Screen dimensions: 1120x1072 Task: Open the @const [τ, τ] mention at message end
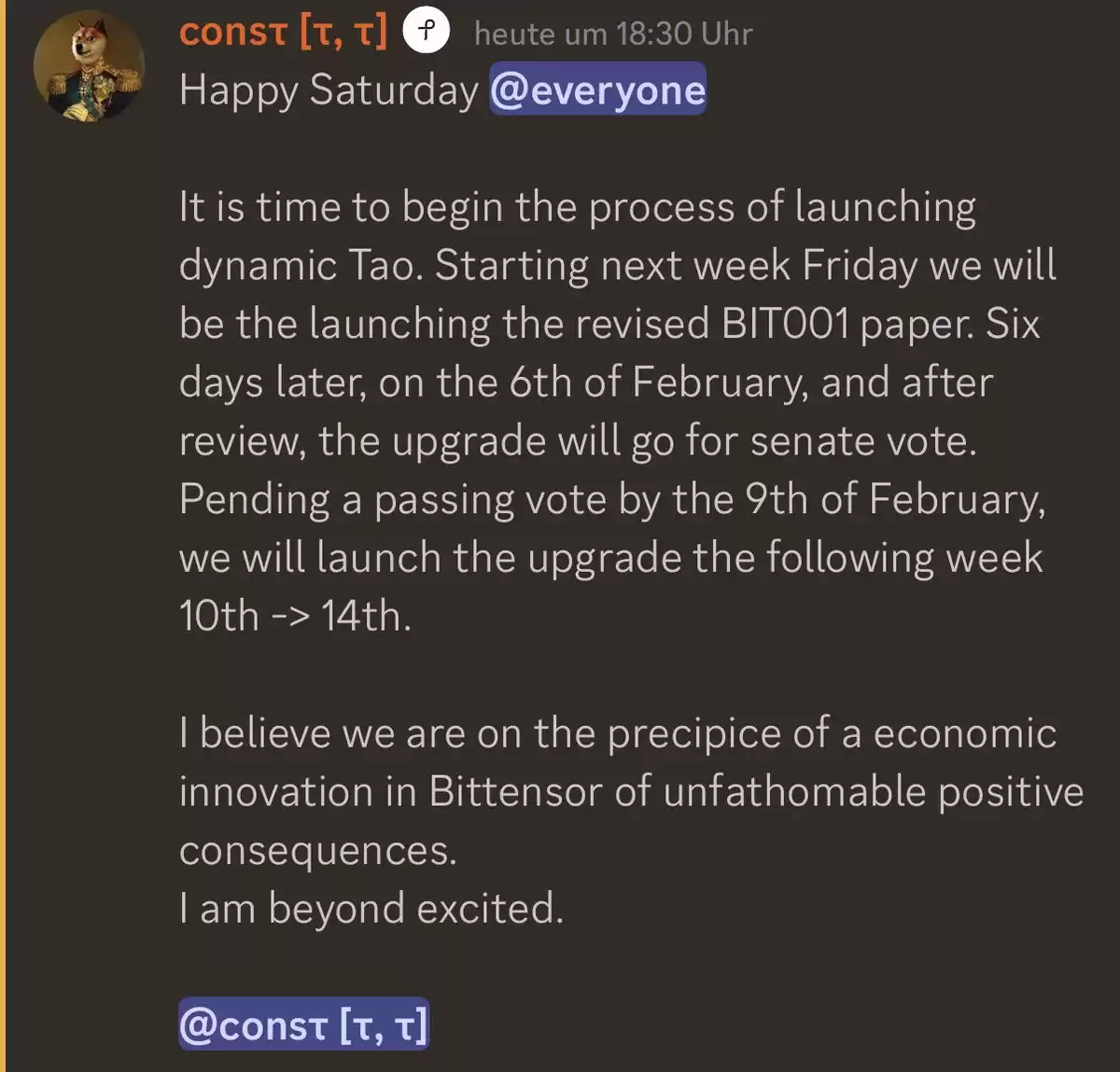point(303,1024)
